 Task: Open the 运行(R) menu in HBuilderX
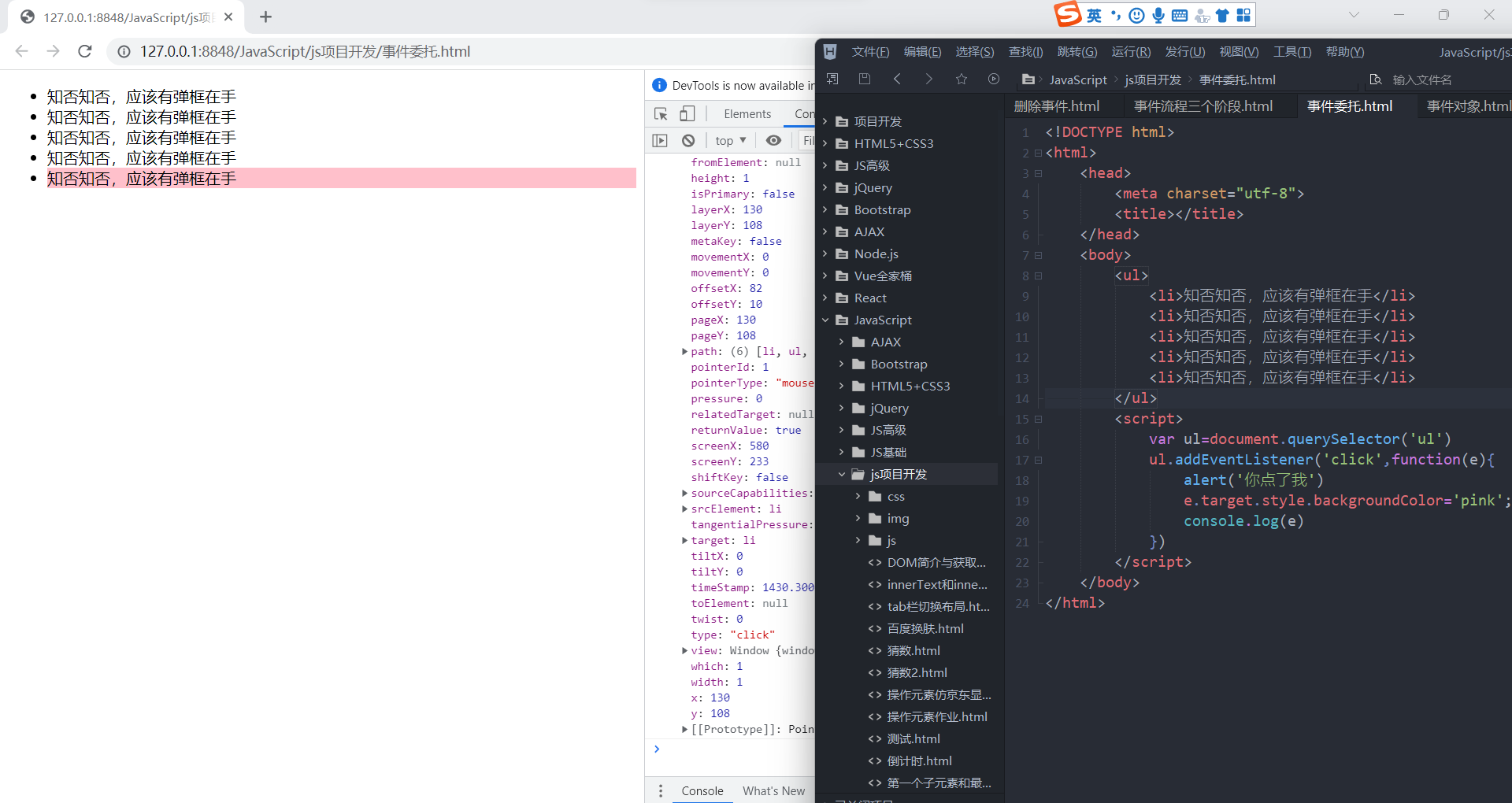click(1131, 52)
